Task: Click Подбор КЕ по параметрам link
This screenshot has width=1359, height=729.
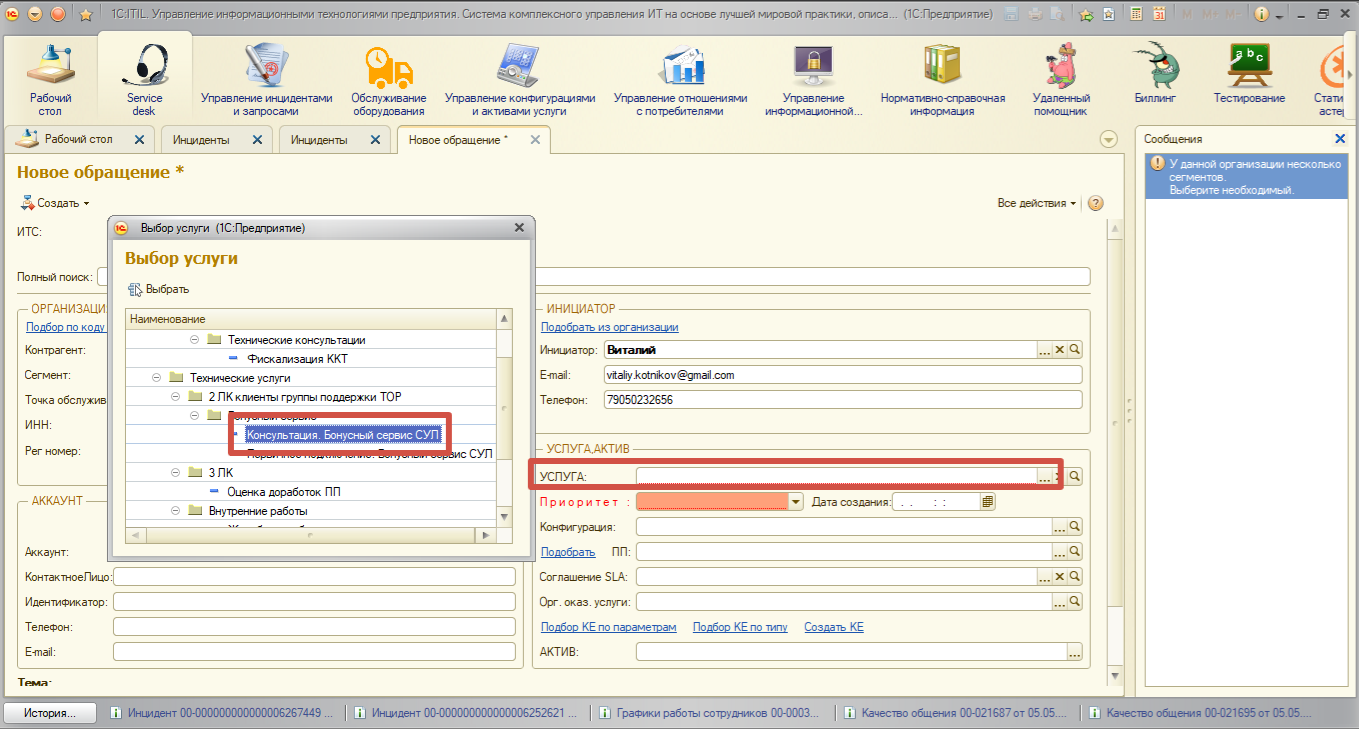Action: [609, 627]
